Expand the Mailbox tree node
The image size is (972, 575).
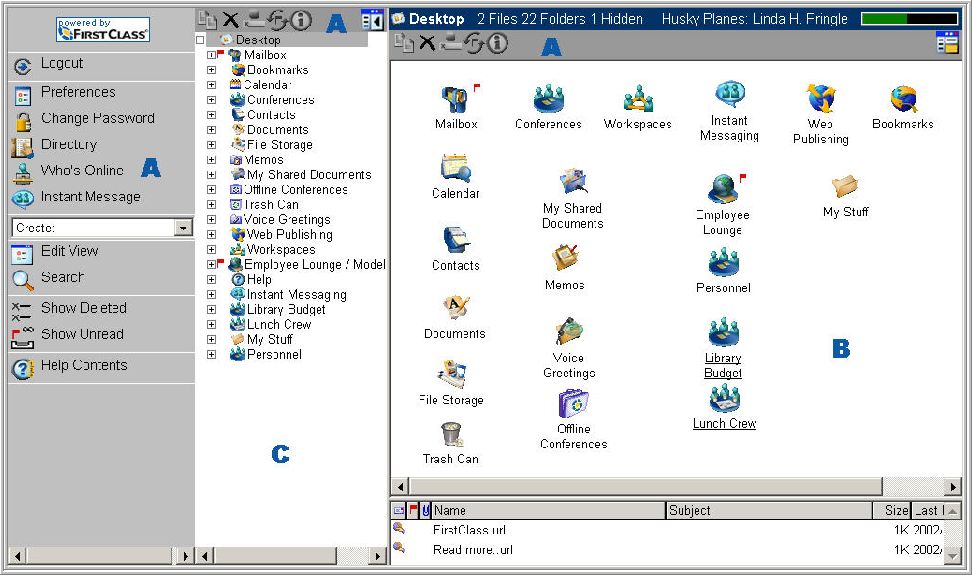tap(211, 55)
